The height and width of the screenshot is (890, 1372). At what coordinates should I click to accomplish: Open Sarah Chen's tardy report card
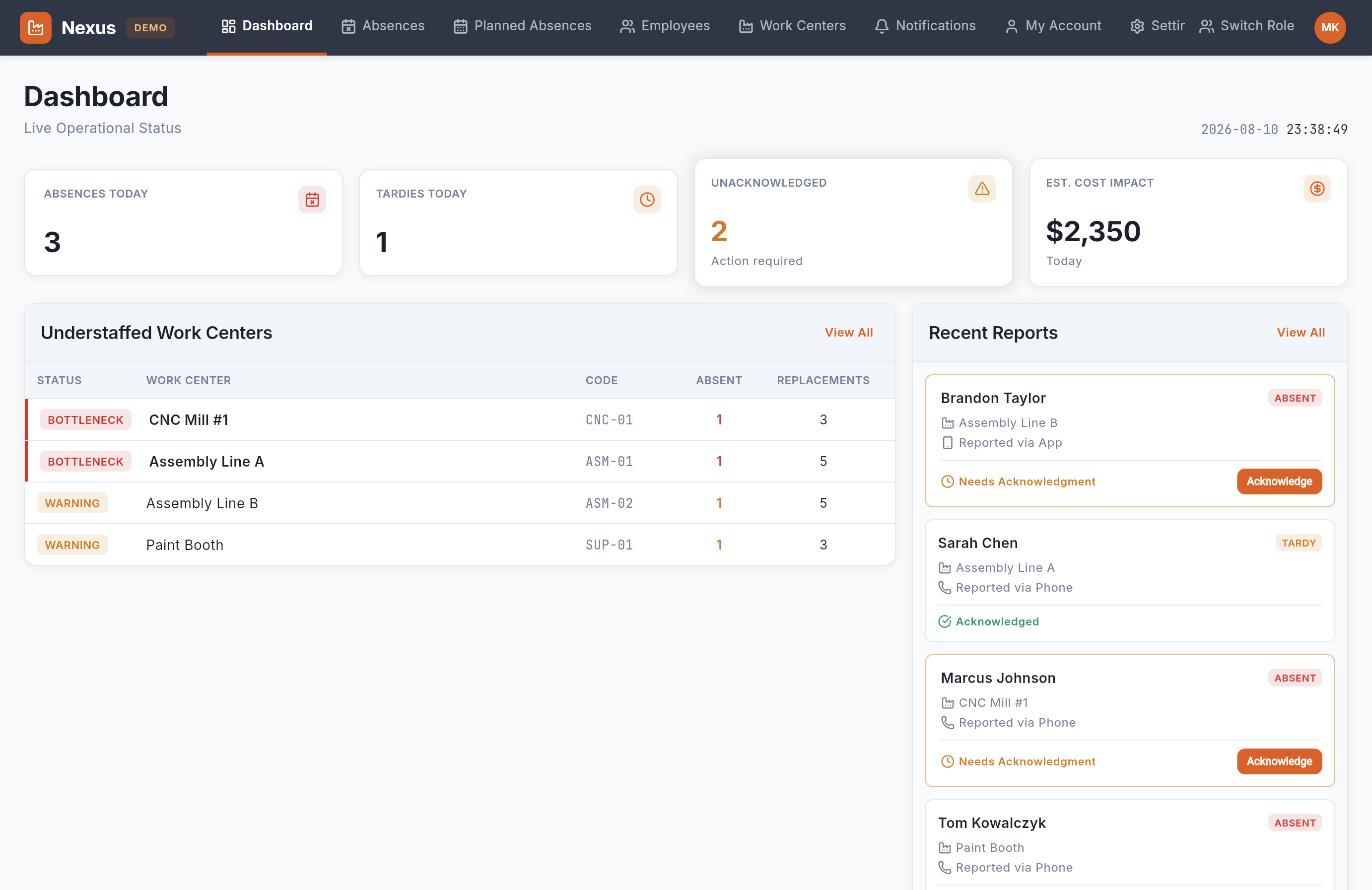click(1130, 580)
